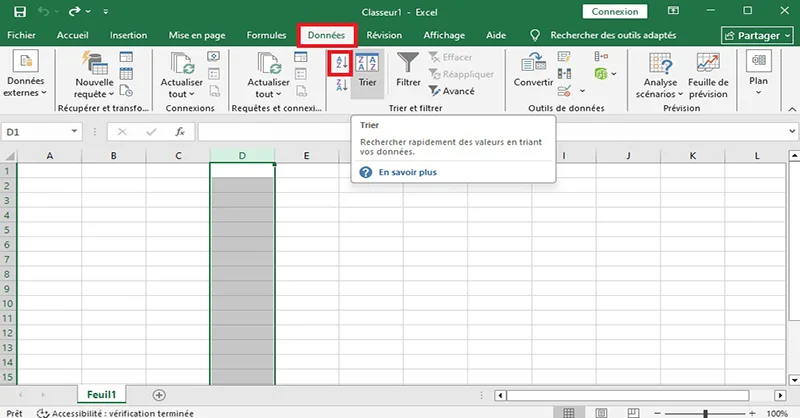Click the Rechercher des outils adaptés search box
This screenshot has width=800, height=418.
[x=613, y=35]
